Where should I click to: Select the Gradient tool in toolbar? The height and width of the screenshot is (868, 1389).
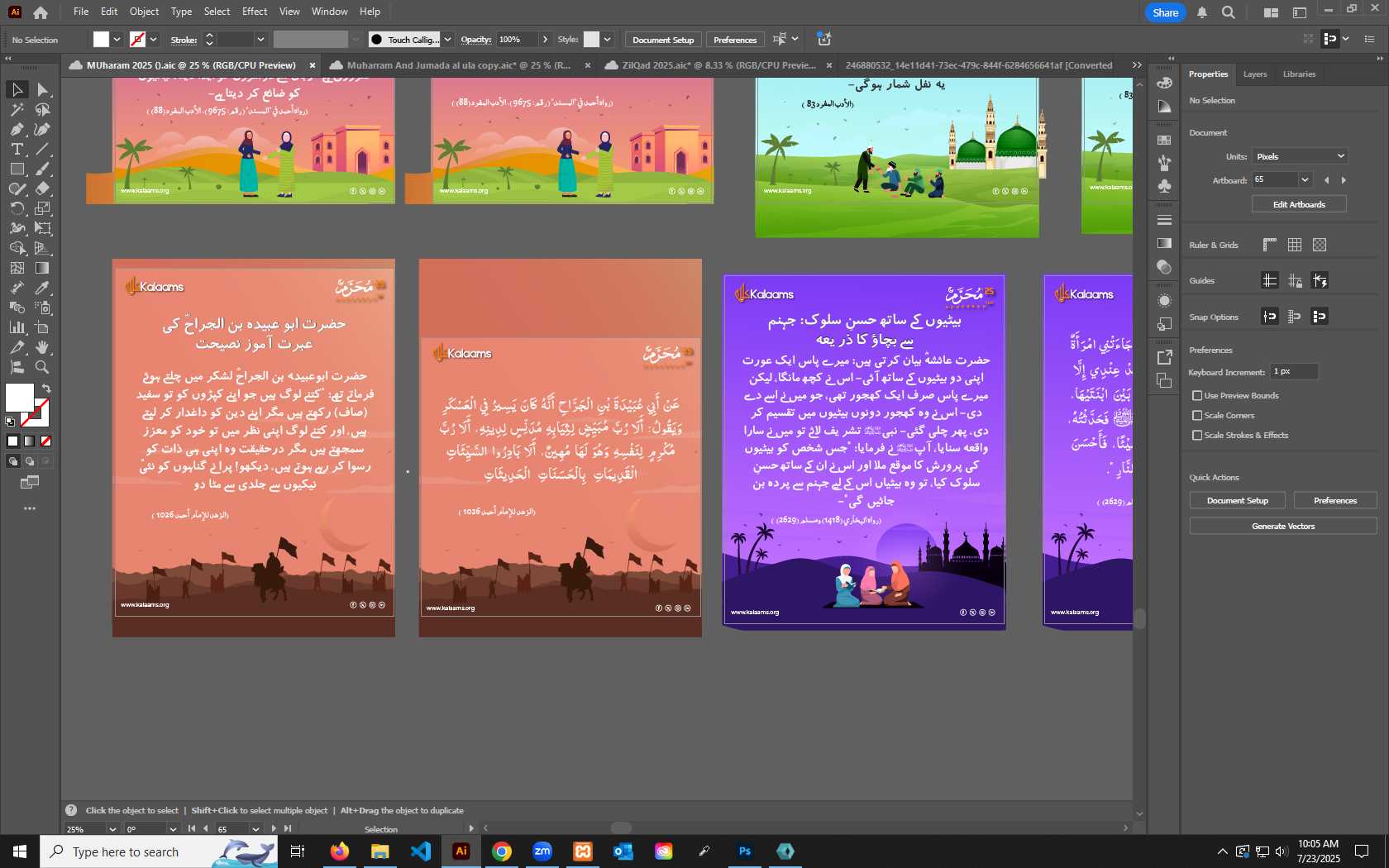coord(43,268)
